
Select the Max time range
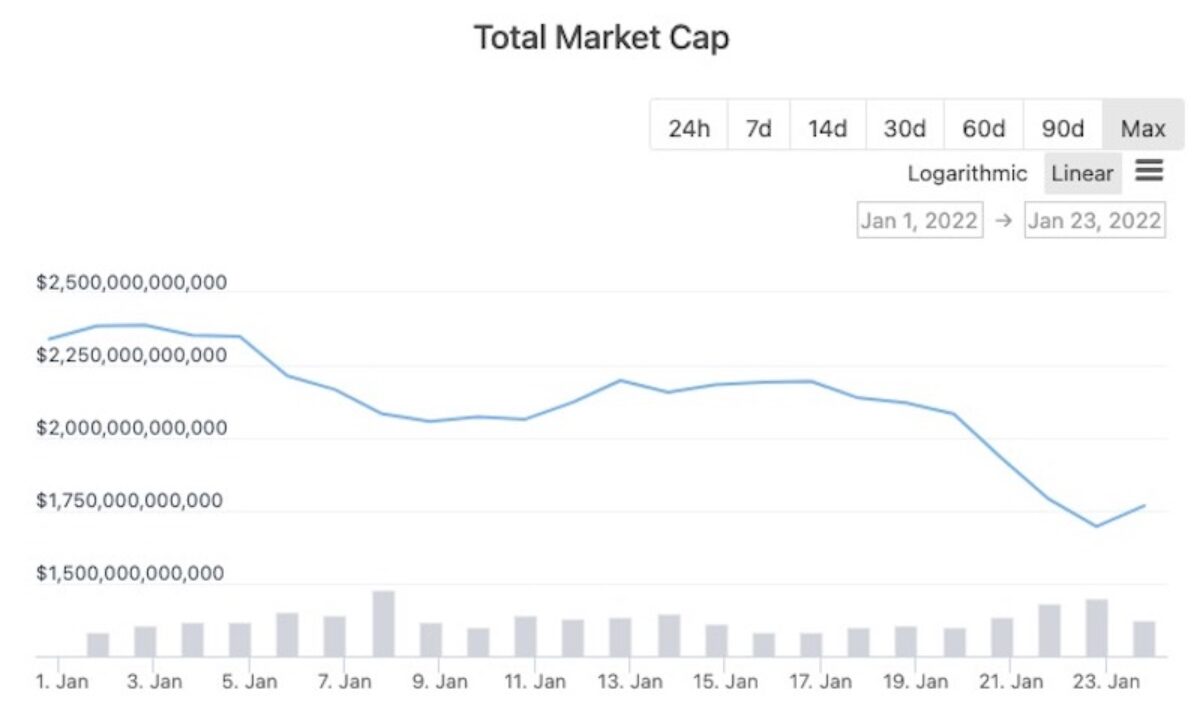(x=1143, y=128)
